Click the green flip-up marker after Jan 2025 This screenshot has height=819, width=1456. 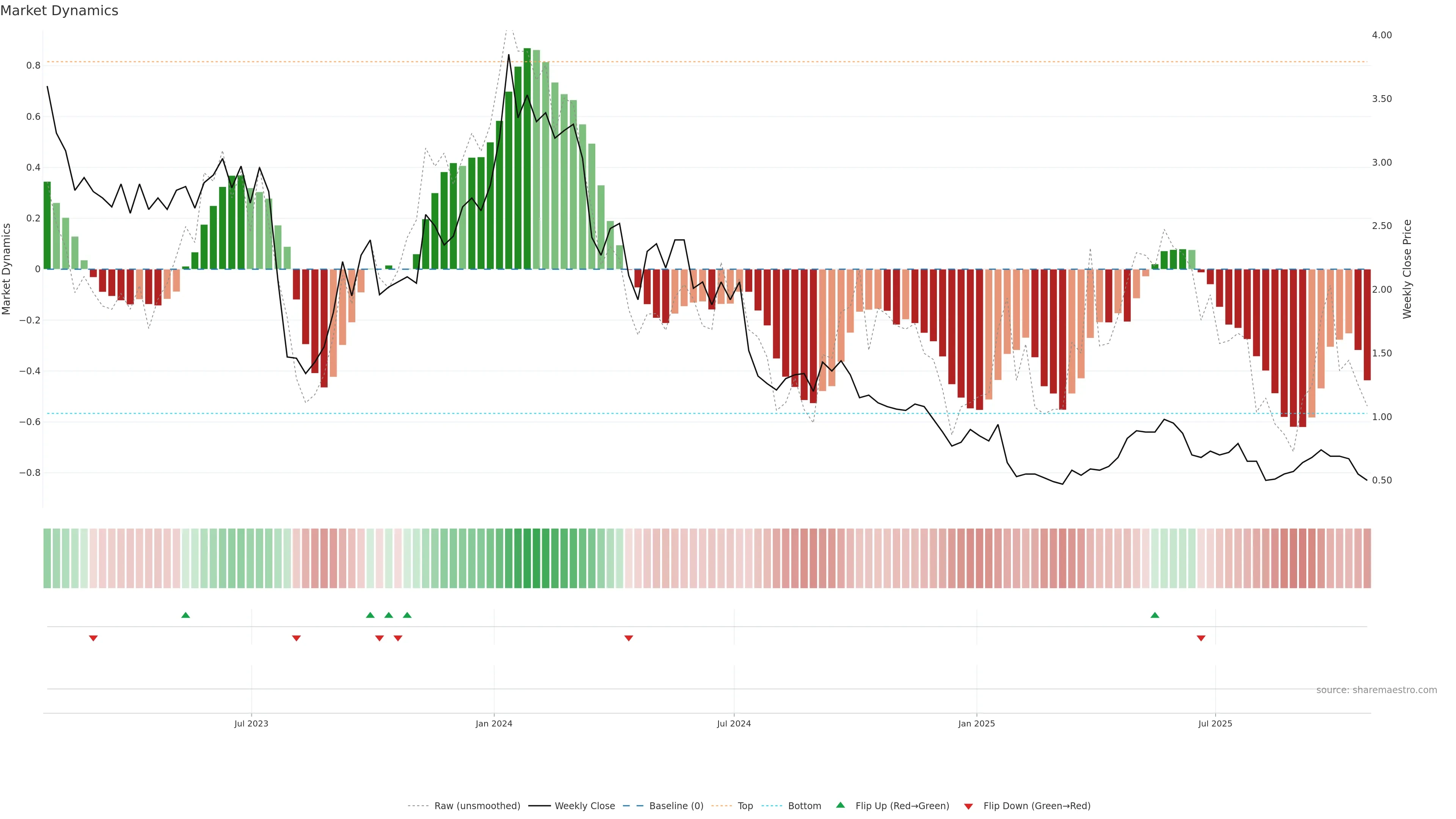tap(1155, 615)
